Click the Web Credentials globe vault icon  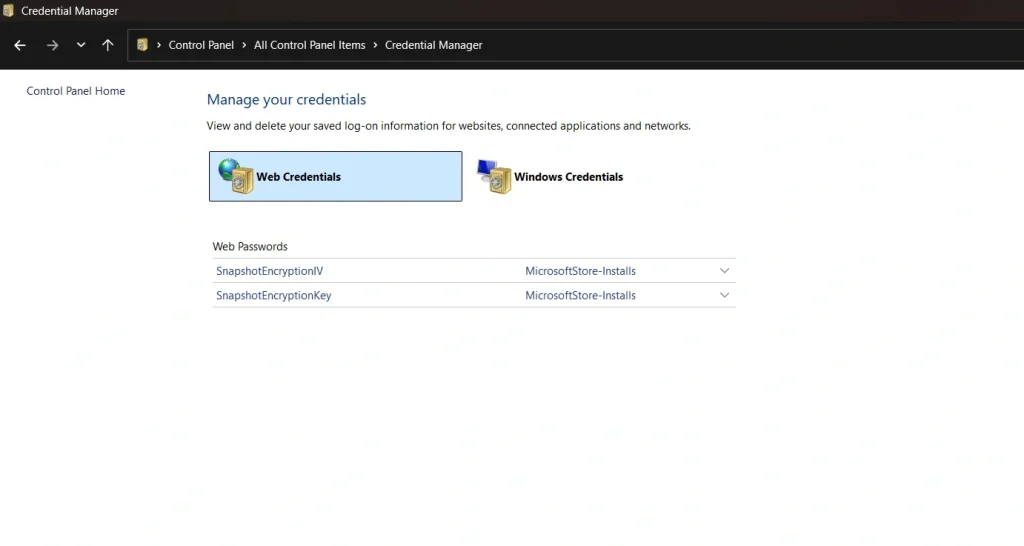point(236,176)
